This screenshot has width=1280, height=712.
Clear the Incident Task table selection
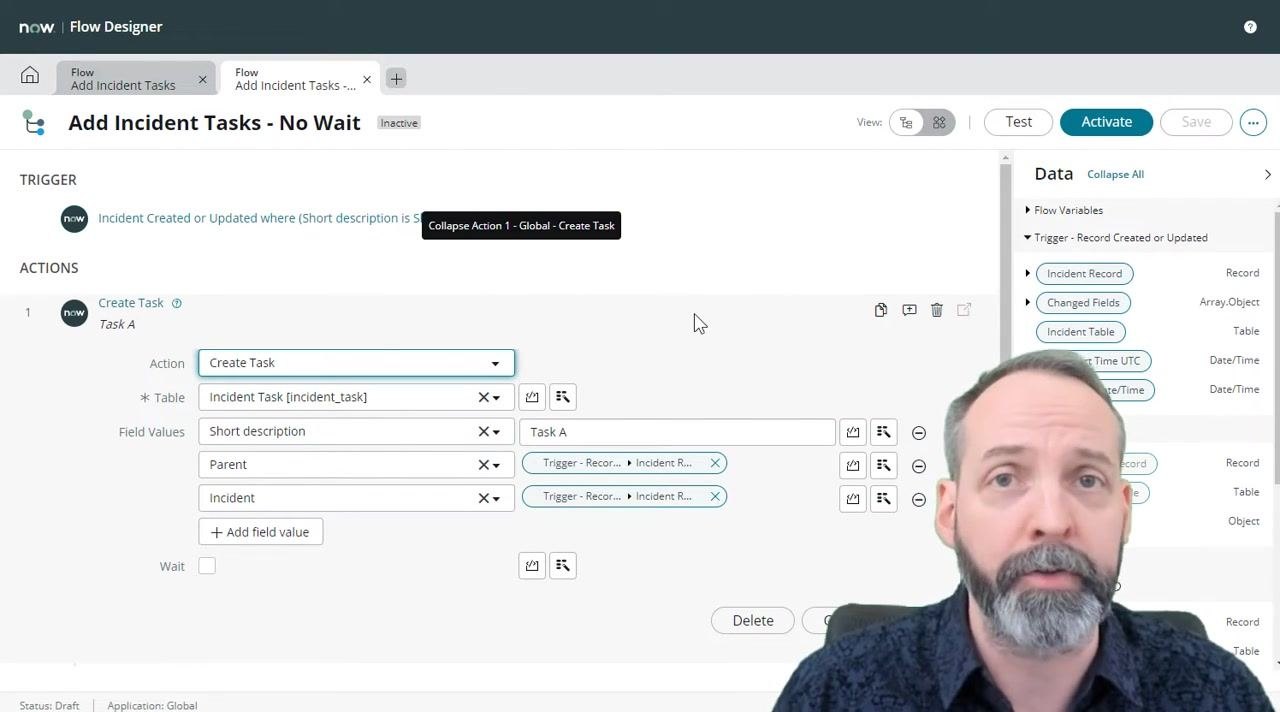pyautogui.click(x=483, y=397)
